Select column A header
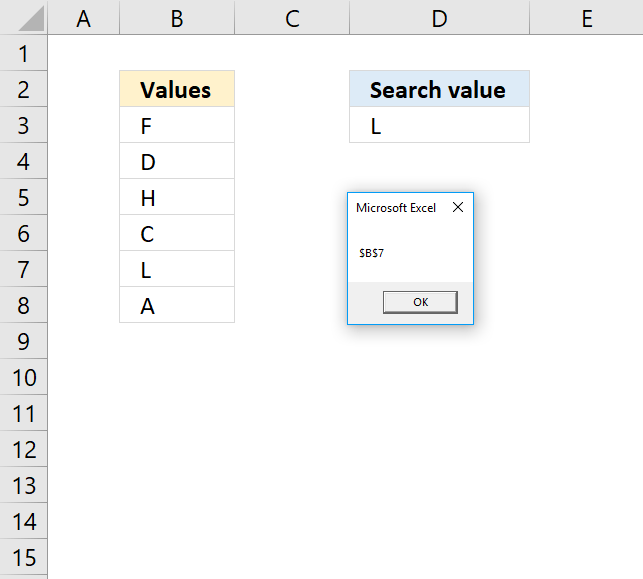 (x=83, y=18)
